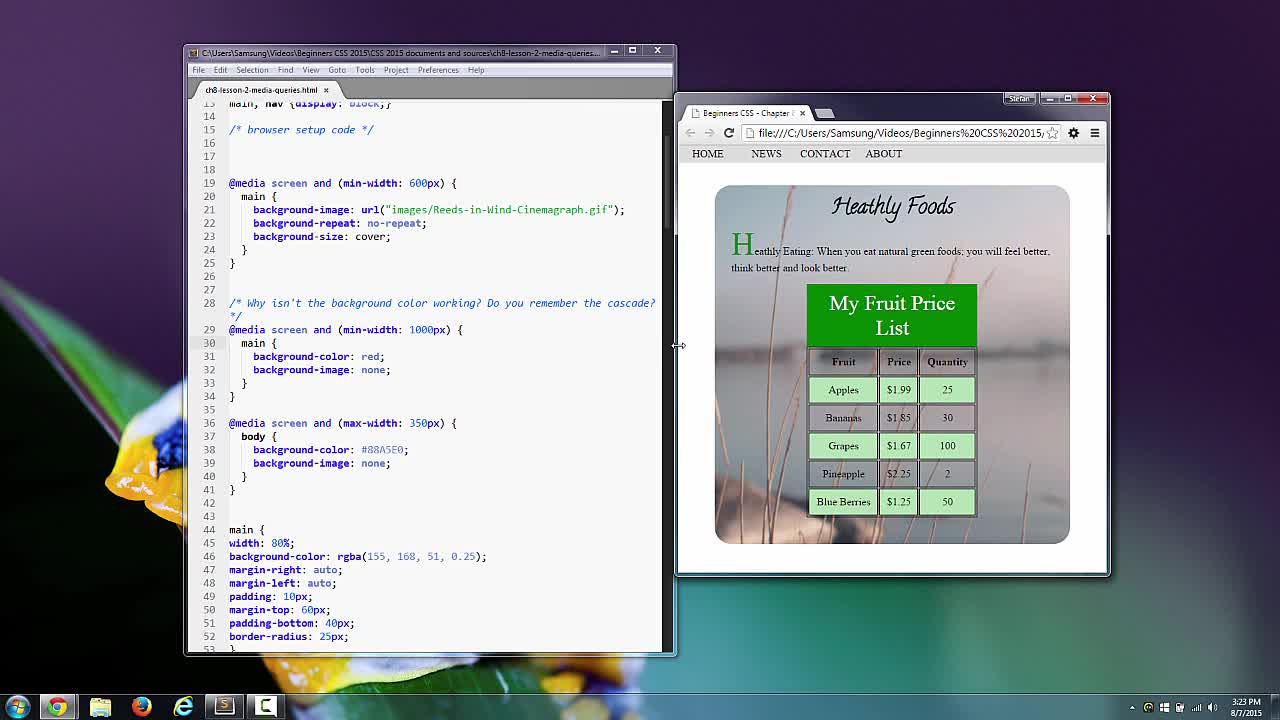Image resolution: width=1280 pixels, height=720 pixels.
Task: Open the View menu
Action: click(x=311, y=70)
